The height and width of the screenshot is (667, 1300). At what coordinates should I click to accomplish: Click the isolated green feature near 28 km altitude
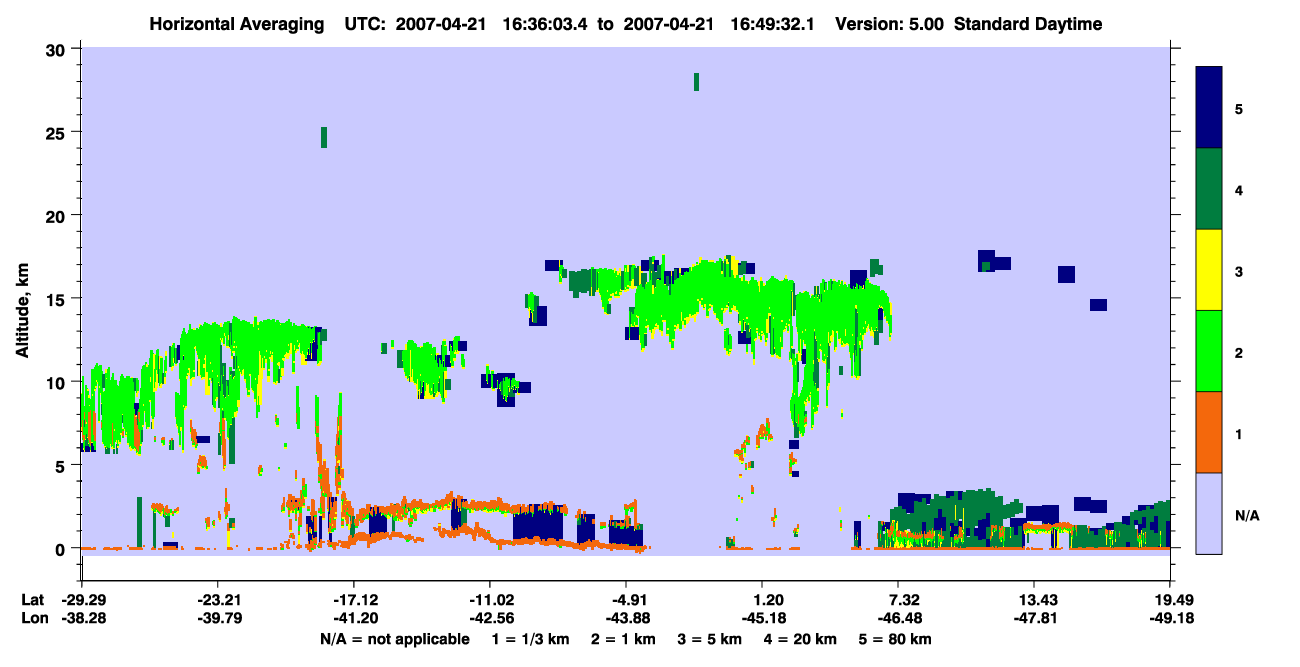click(696, 82)
